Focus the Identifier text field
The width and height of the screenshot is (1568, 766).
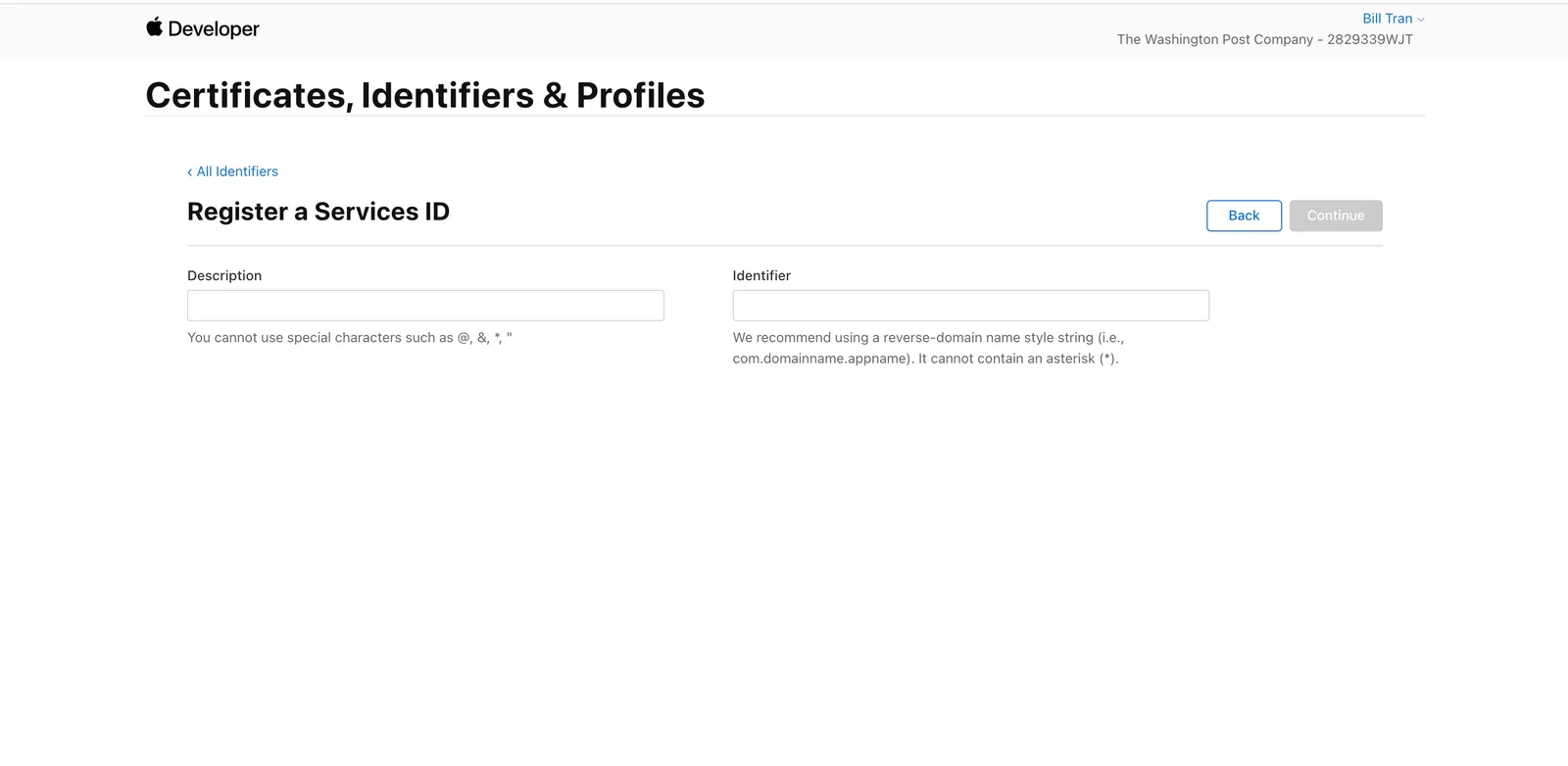coord(970,306)
